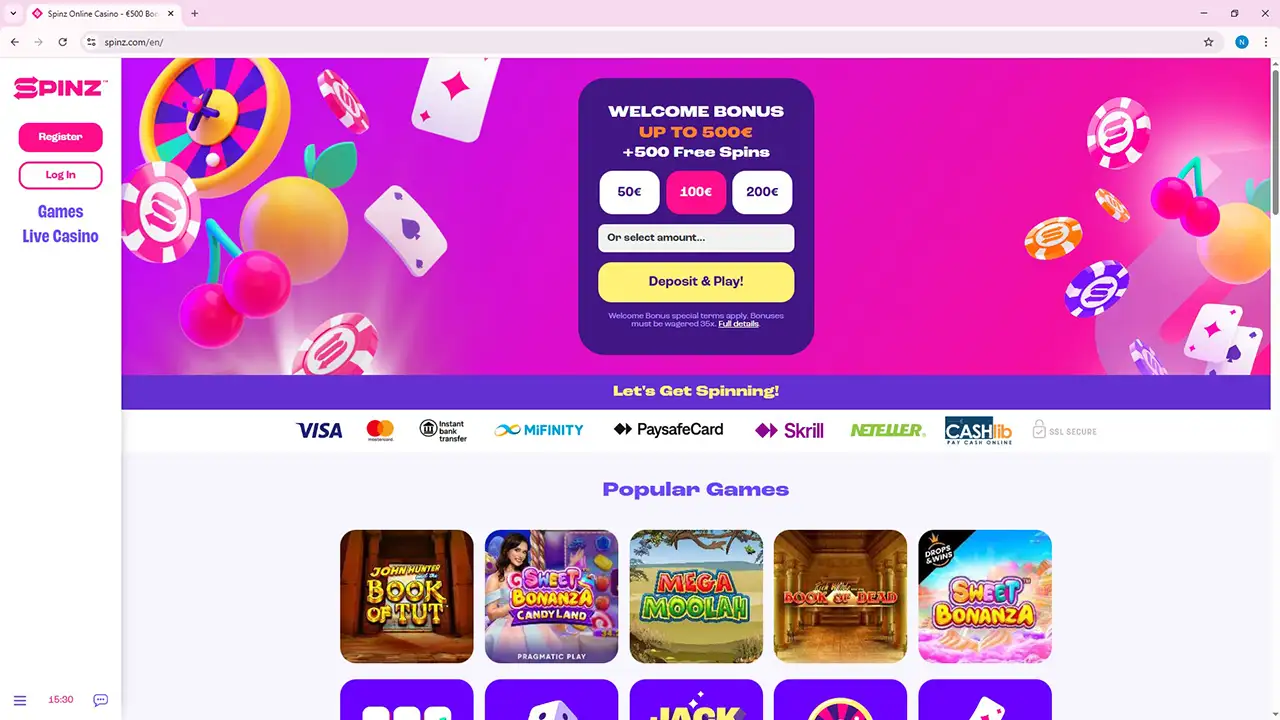The width and height of the screenshot is (1280, 720).
Task: Open a new browser tab
Action: click(x=194, y=13)
